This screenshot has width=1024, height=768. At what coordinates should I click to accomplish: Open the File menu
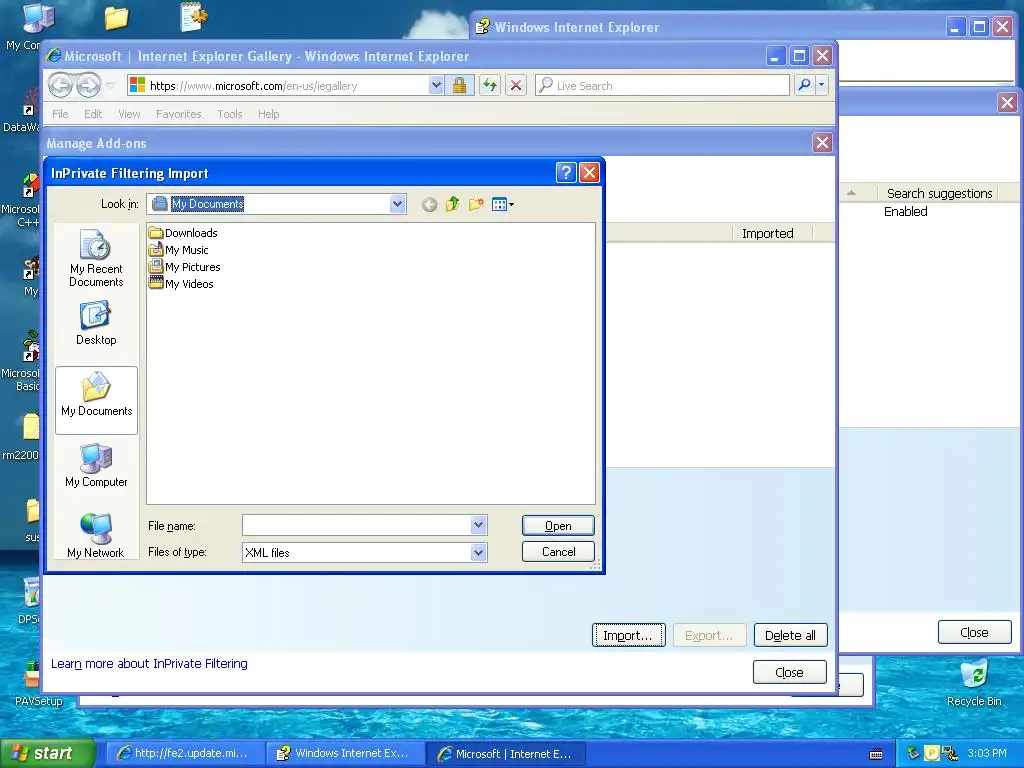[60, 114]
